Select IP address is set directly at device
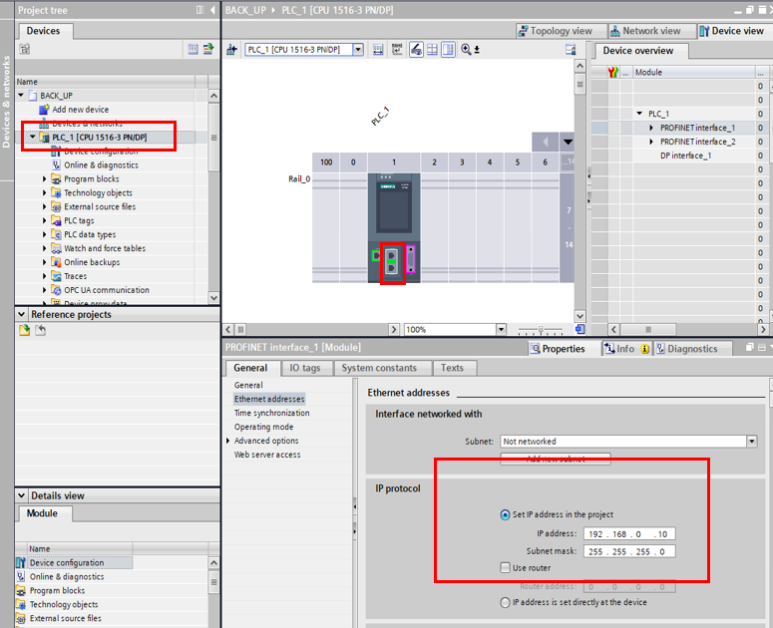 (505, 602)
